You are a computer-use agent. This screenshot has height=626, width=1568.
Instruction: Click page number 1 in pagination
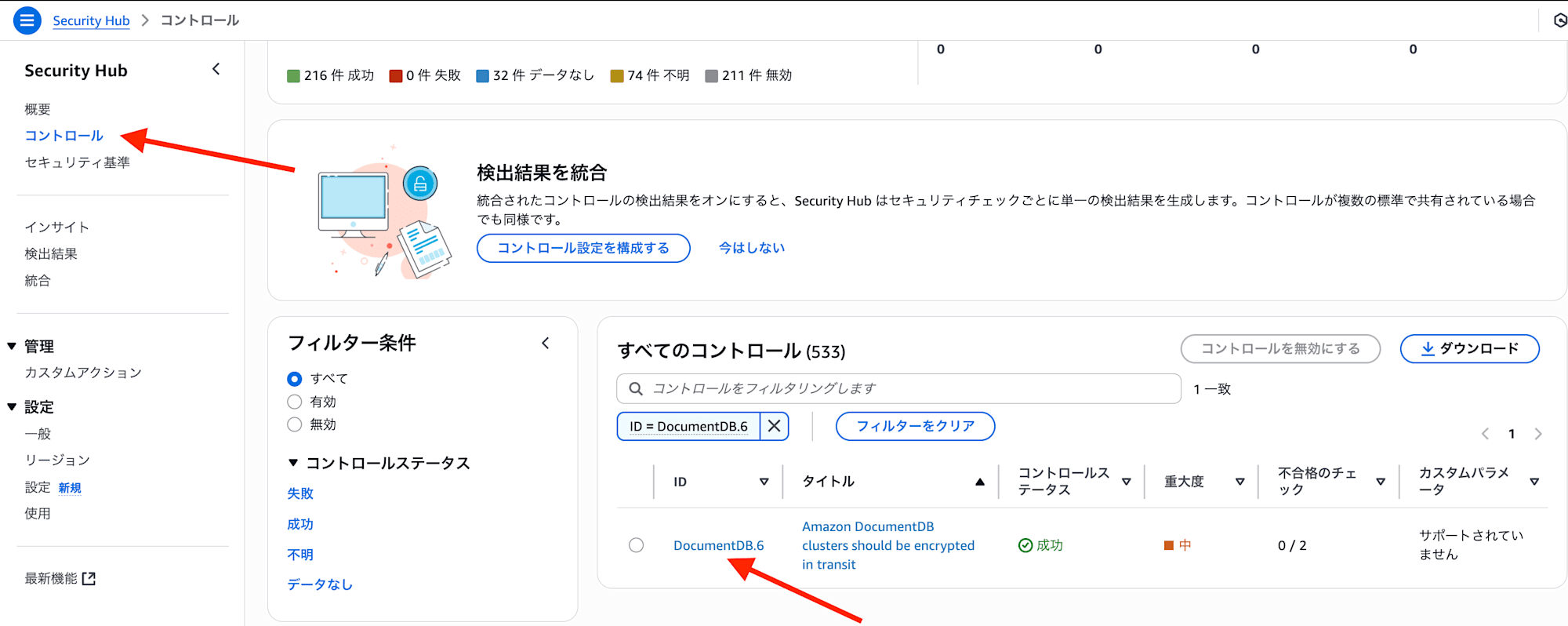click(1512, 434)
